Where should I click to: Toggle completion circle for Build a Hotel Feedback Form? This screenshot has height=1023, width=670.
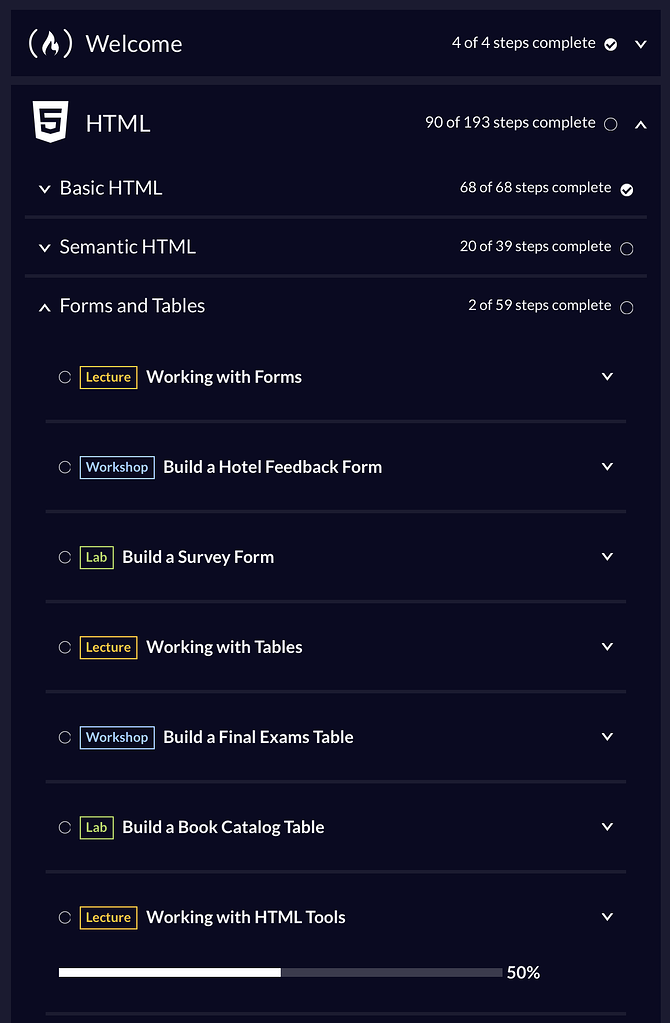pos(63,467)
